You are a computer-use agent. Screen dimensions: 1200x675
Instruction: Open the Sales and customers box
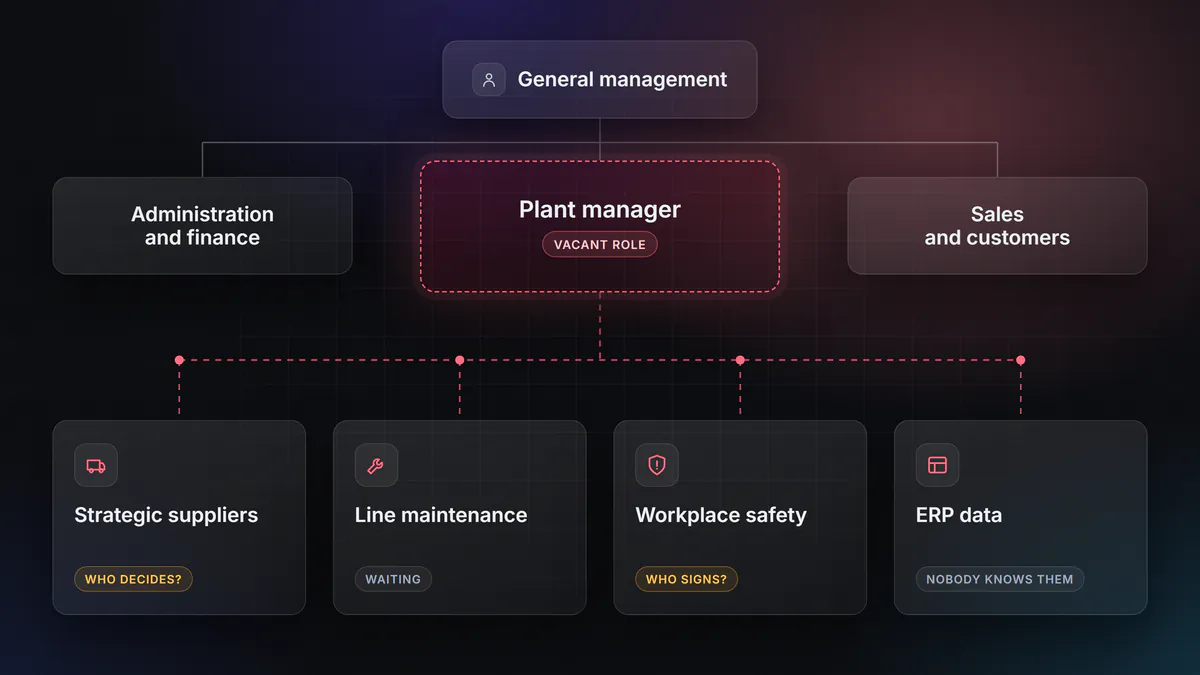click(x=997, y=226)
